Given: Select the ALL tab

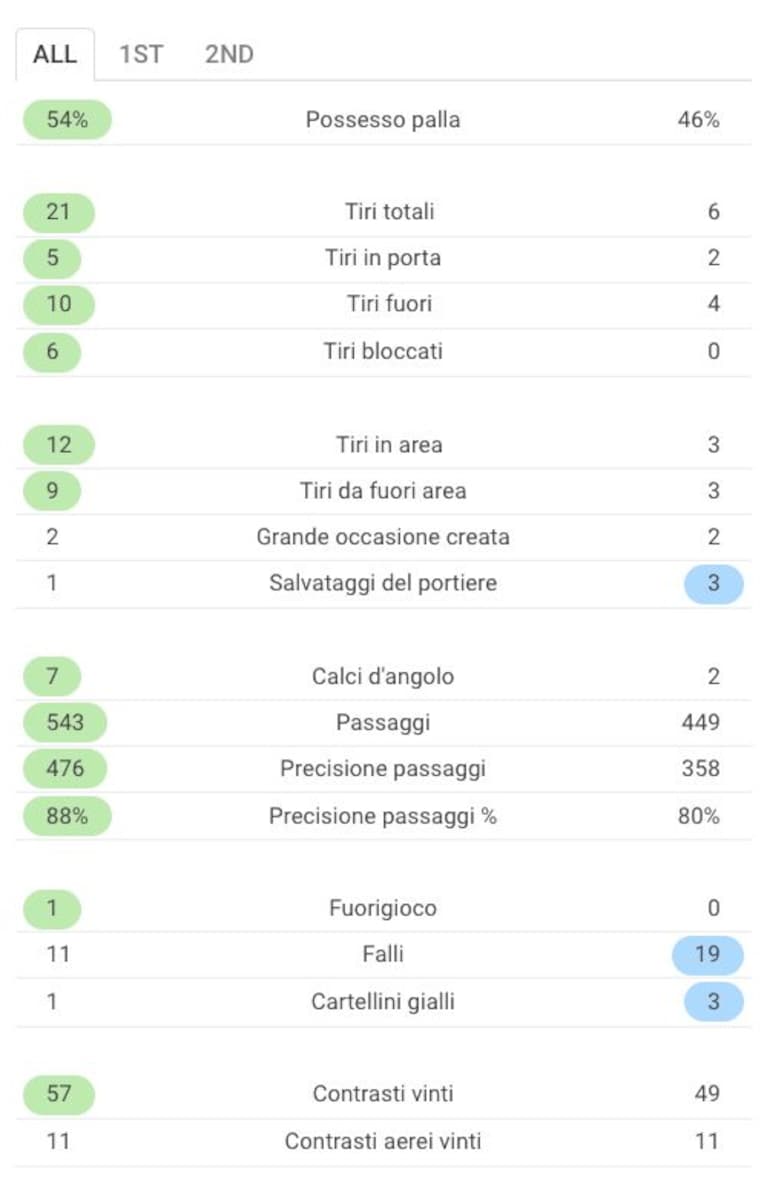Looking at the screenshot, I should 55,54.
